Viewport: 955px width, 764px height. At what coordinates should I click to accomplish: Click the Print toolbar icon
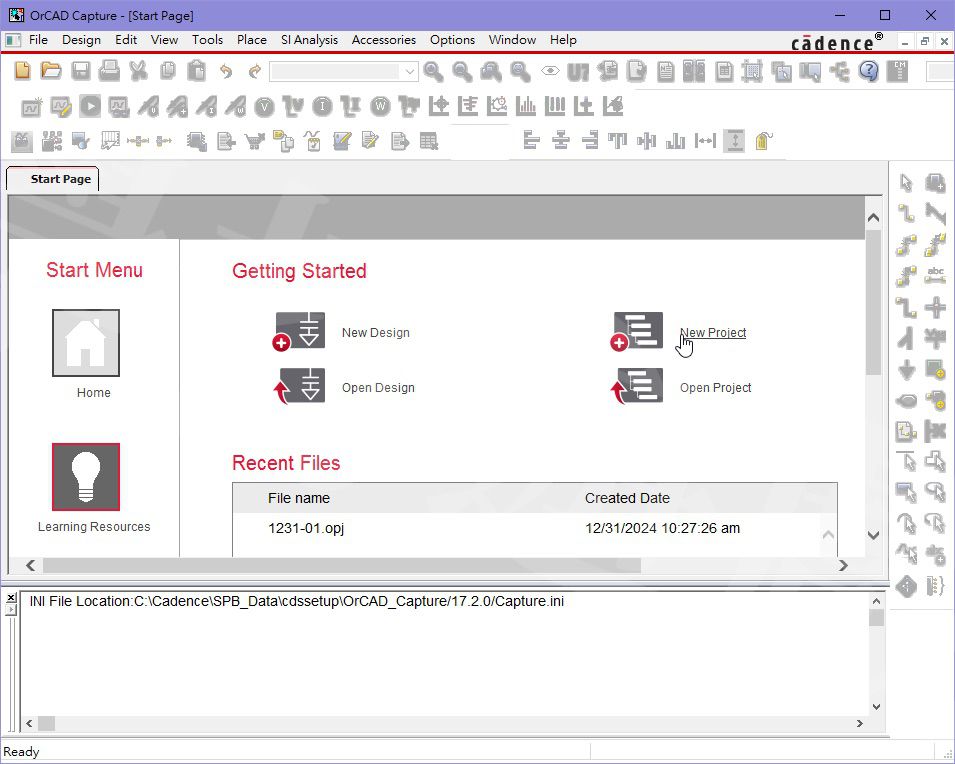[x=110, y=71]
